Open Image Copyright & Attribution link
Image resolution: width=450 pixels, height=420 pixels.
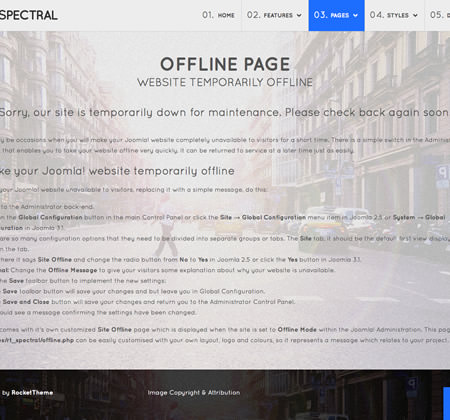pyautogui.click(x=194, y=393)
